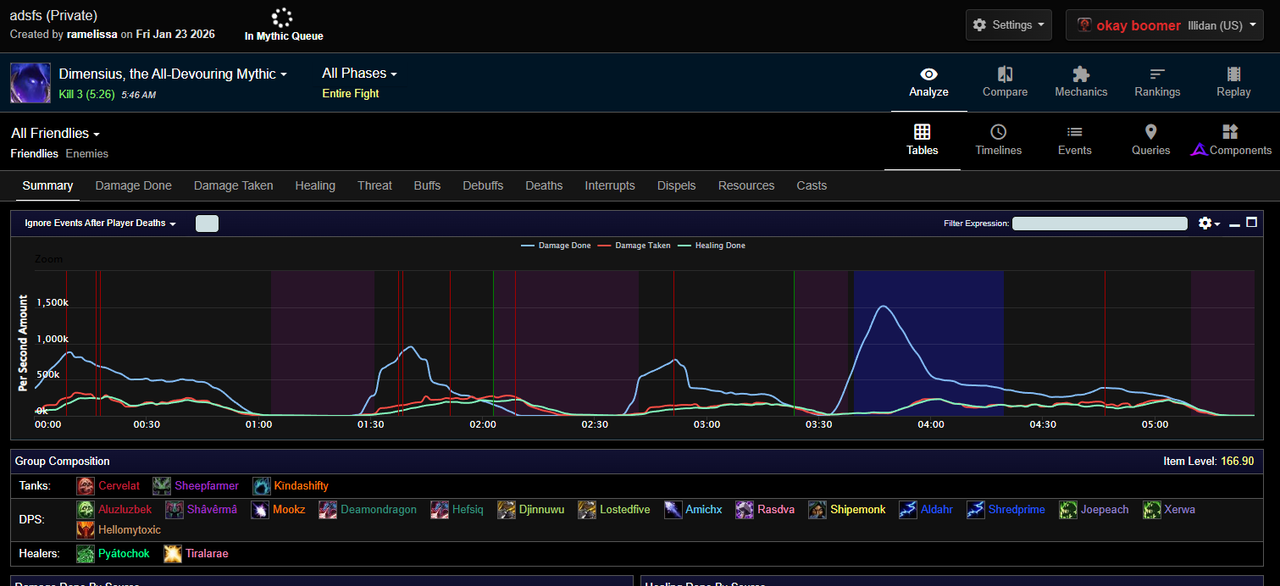Click the Enemies link
Screen dimensions: 1280x586
[x=87, y=154]
